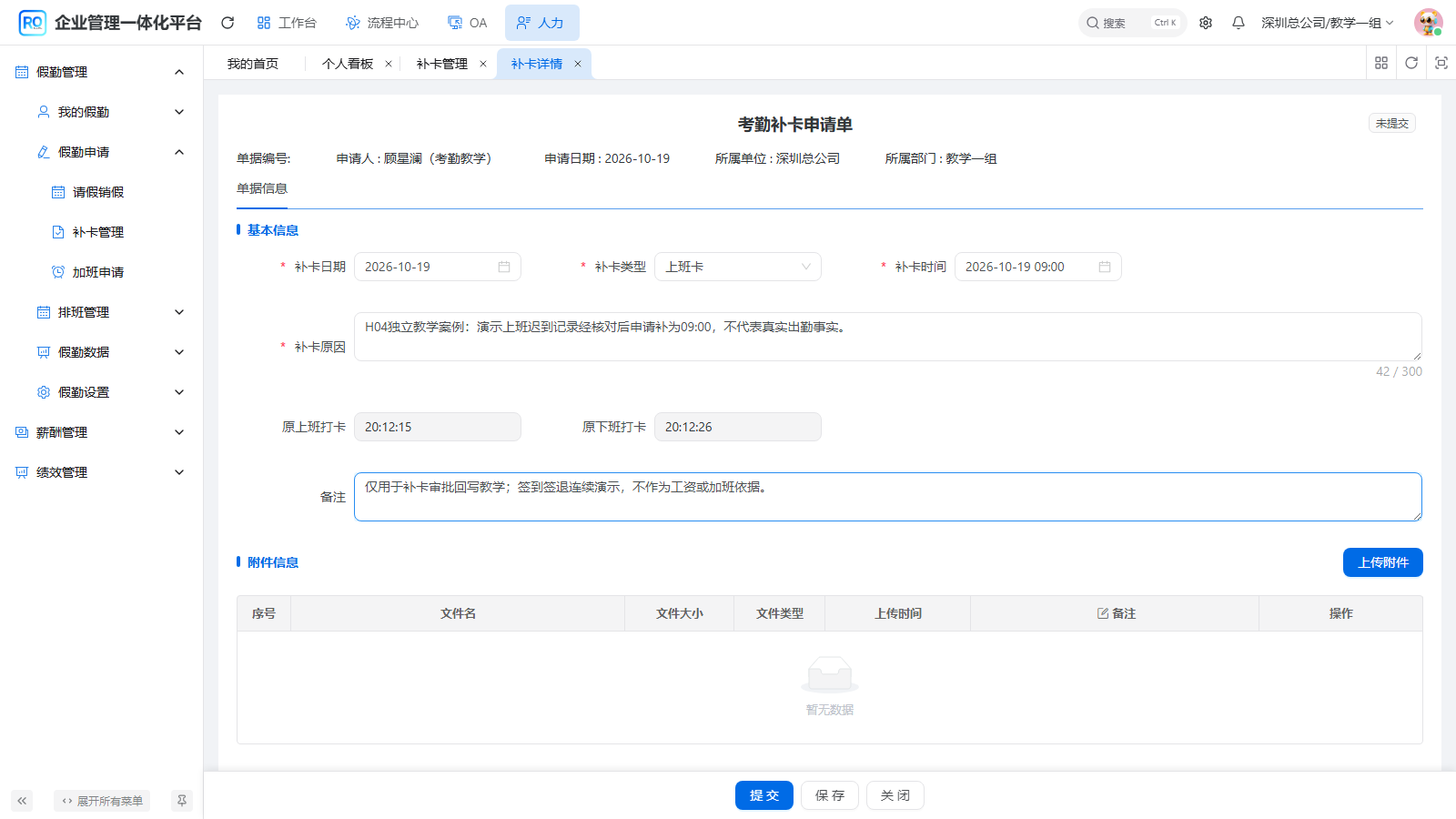This screenshot has height=819, width=1456.
Task: Collapse the sidebar with the double-arrow icon
Action: [22, 801]
